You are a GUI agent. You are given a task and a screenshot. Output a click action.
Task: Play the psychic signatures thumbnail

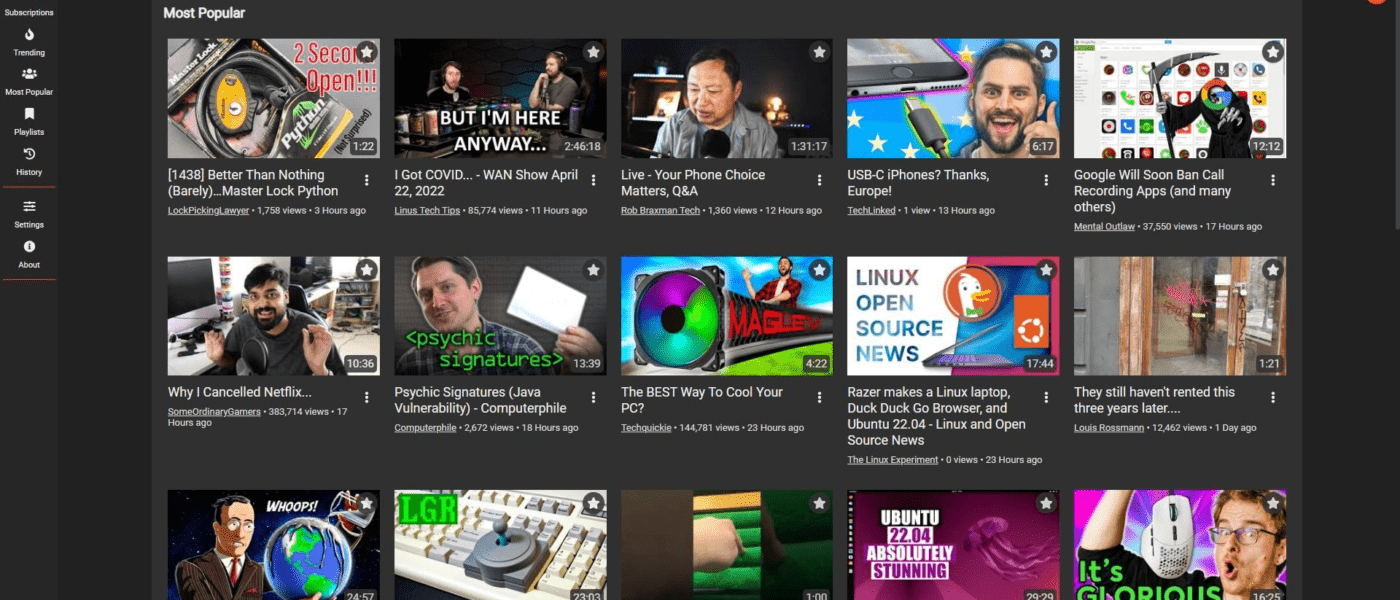(x=500, y=316)
